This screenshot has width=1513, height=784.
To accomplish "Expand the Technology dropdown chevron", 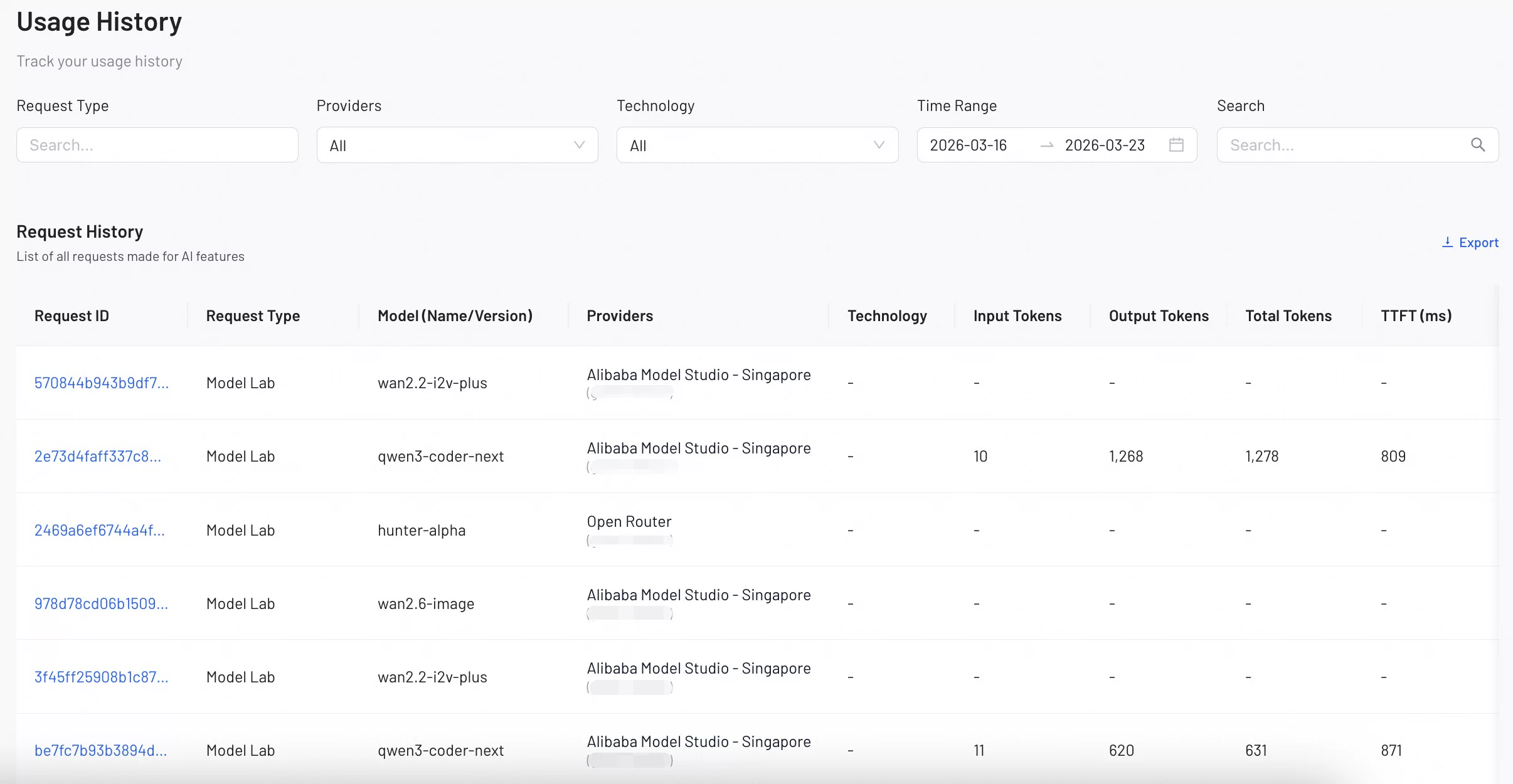I will tap(879, 145).
